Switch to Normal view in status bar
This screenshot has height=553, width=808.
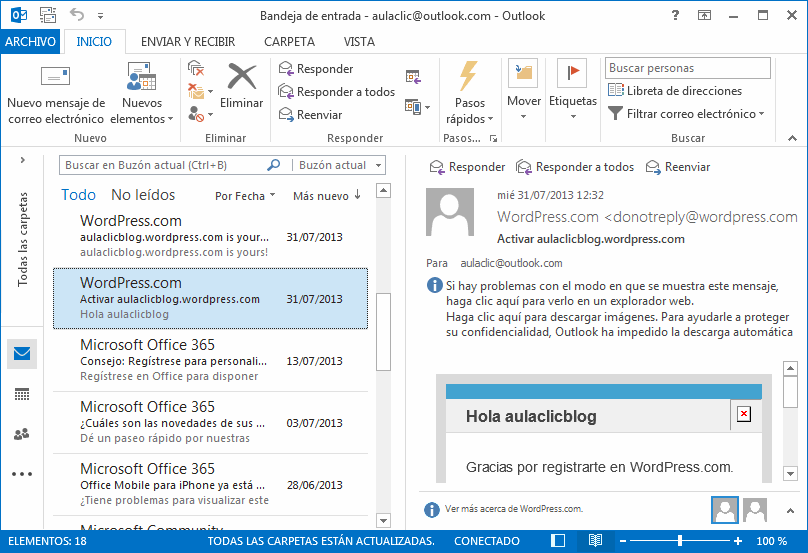click(x=558, y=541)
